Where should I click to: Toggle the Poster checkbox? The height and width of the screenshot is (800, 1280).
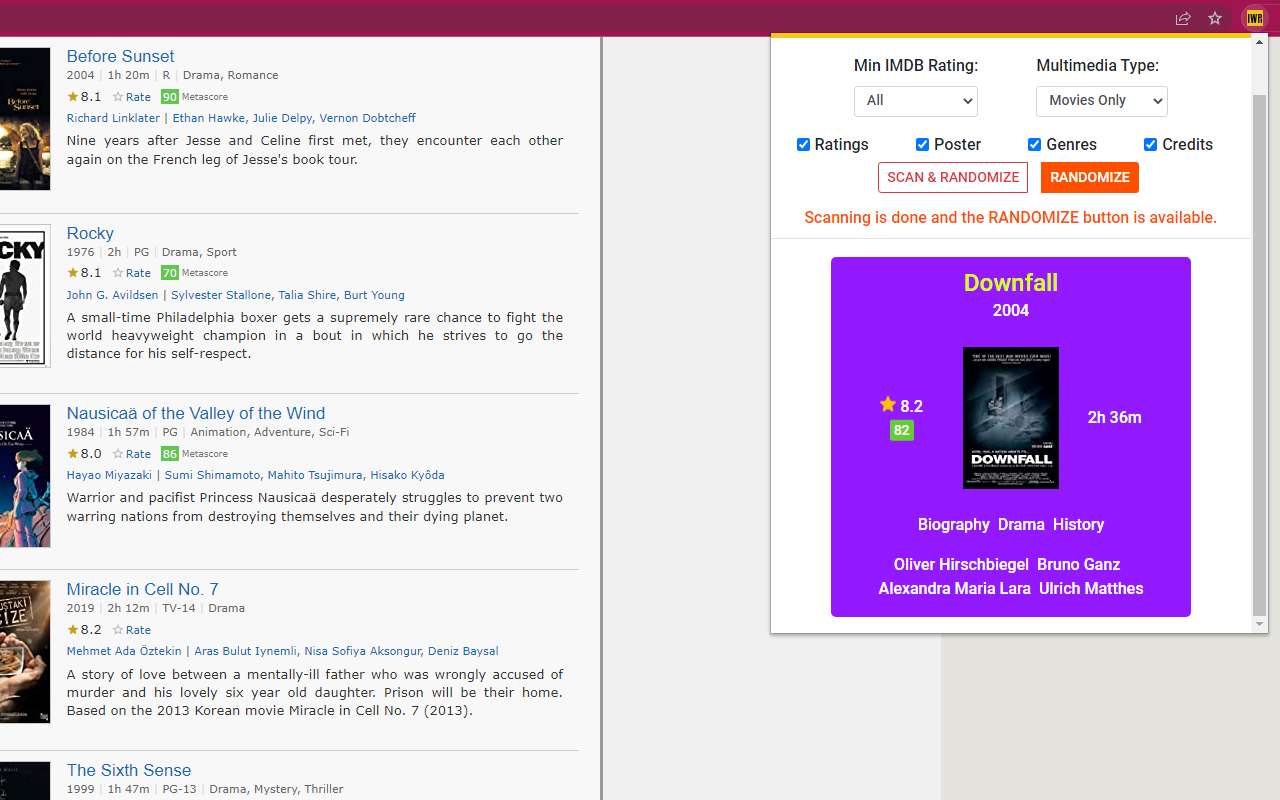[922, 145]
